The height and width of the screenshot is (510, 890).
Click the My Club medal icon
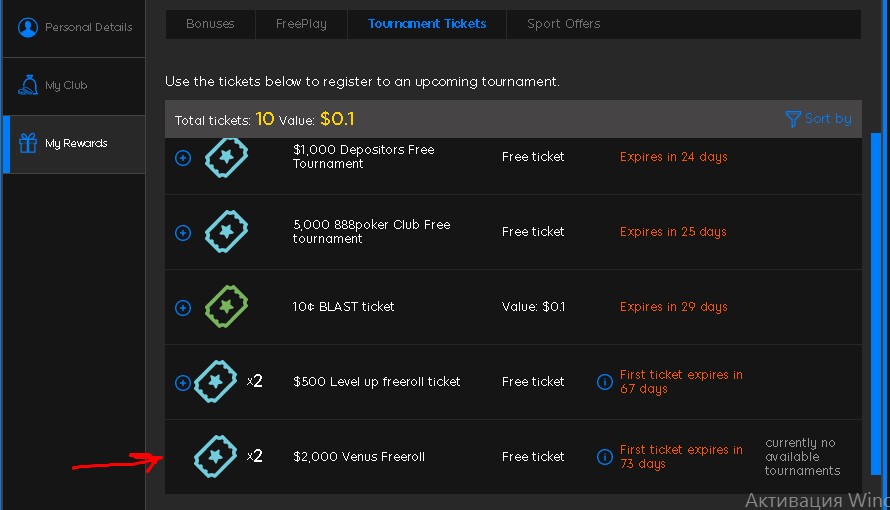point(28,85)
